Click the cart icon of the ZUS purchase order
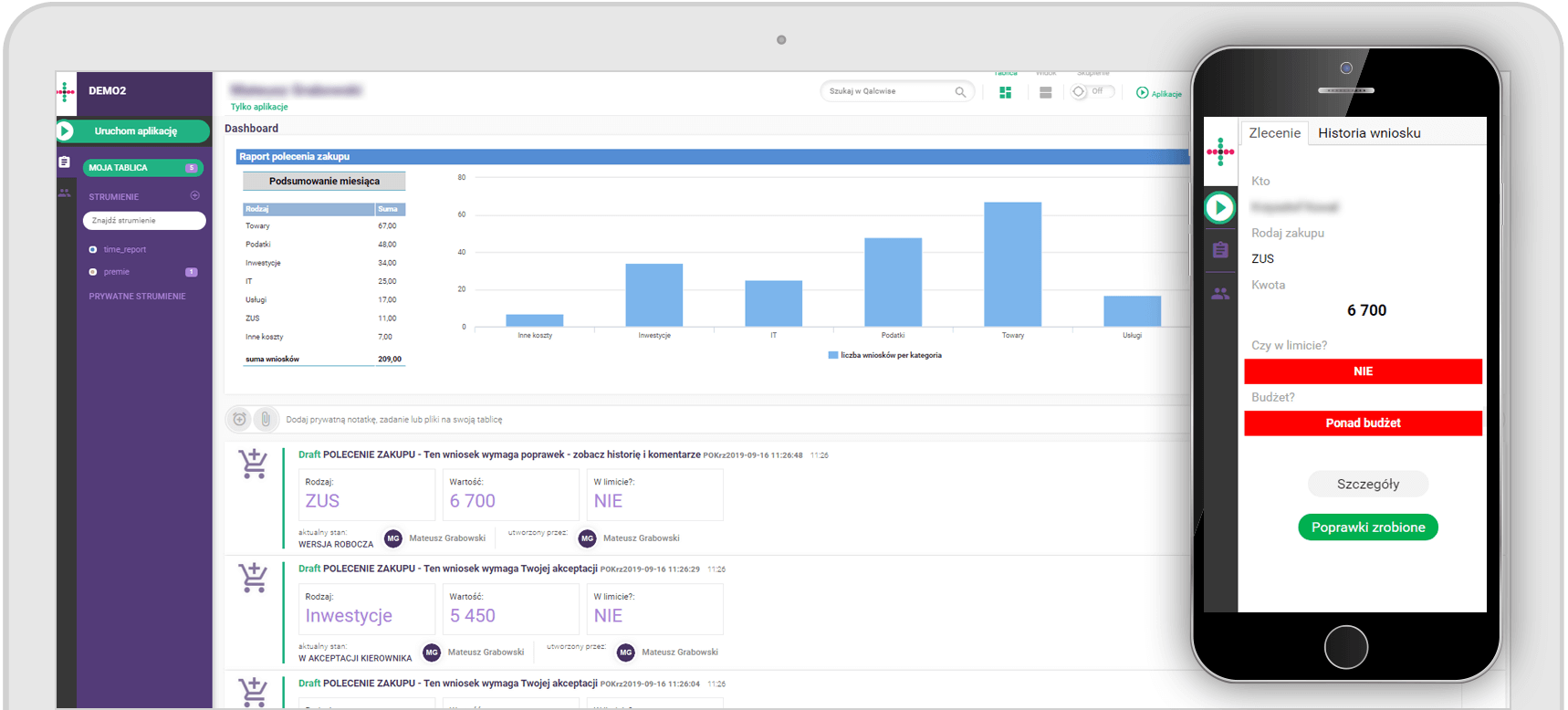 pos(253,464)
